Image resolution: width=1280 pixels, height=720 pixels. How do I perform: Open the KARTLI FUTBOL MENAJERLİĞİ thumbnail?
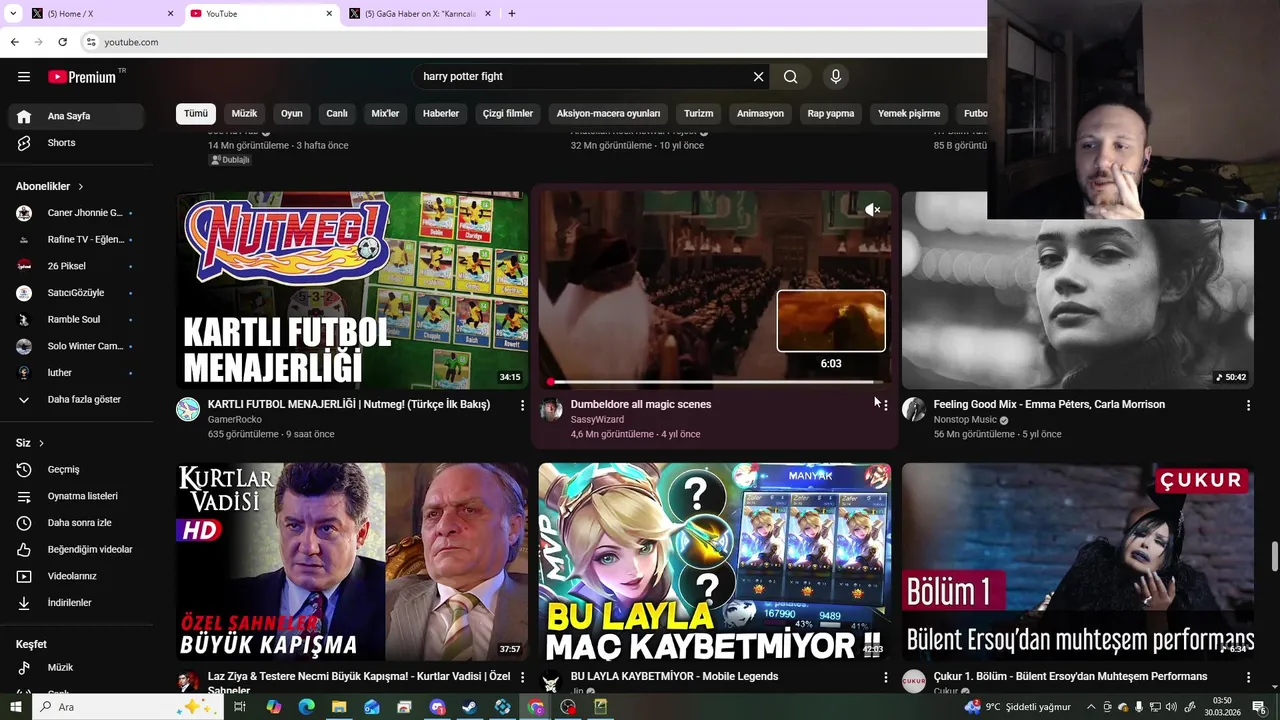tap(352, 290)
